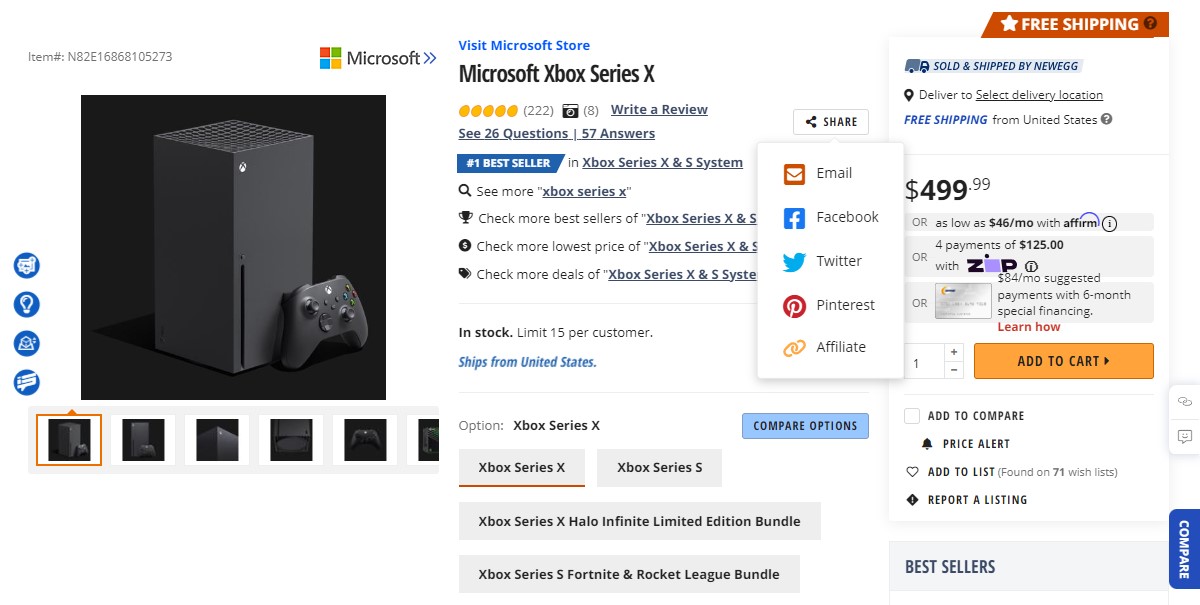This screenshot has width=1200, height=605.
Task: Enable the Add to Compare checkbox
Action: point(911,415)
